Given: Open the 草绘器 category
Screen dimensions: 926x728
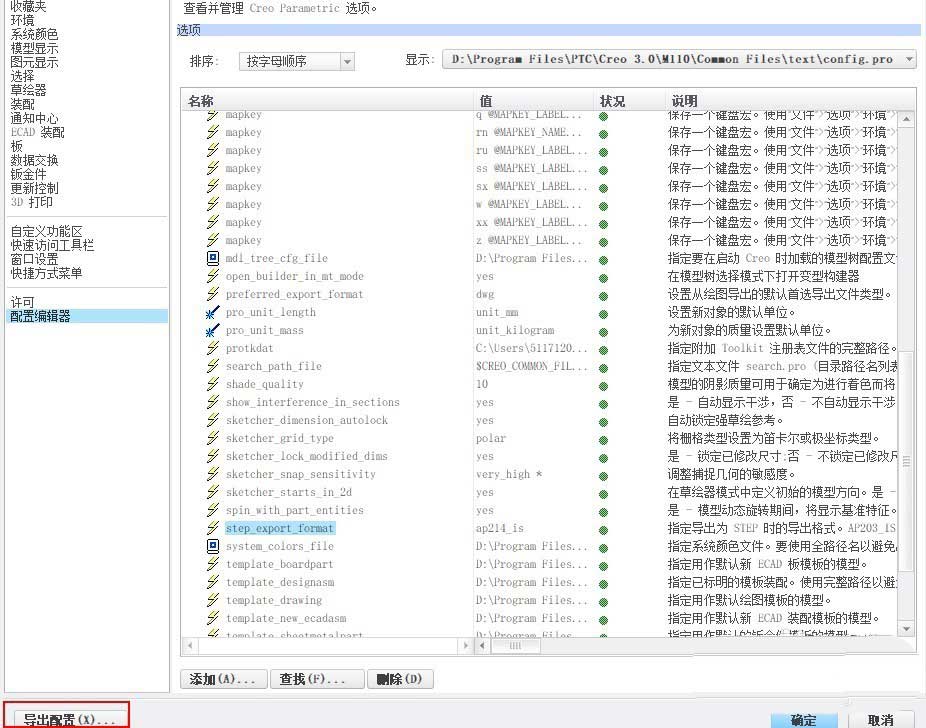Looking at the screenshot, I should (28, 90).
